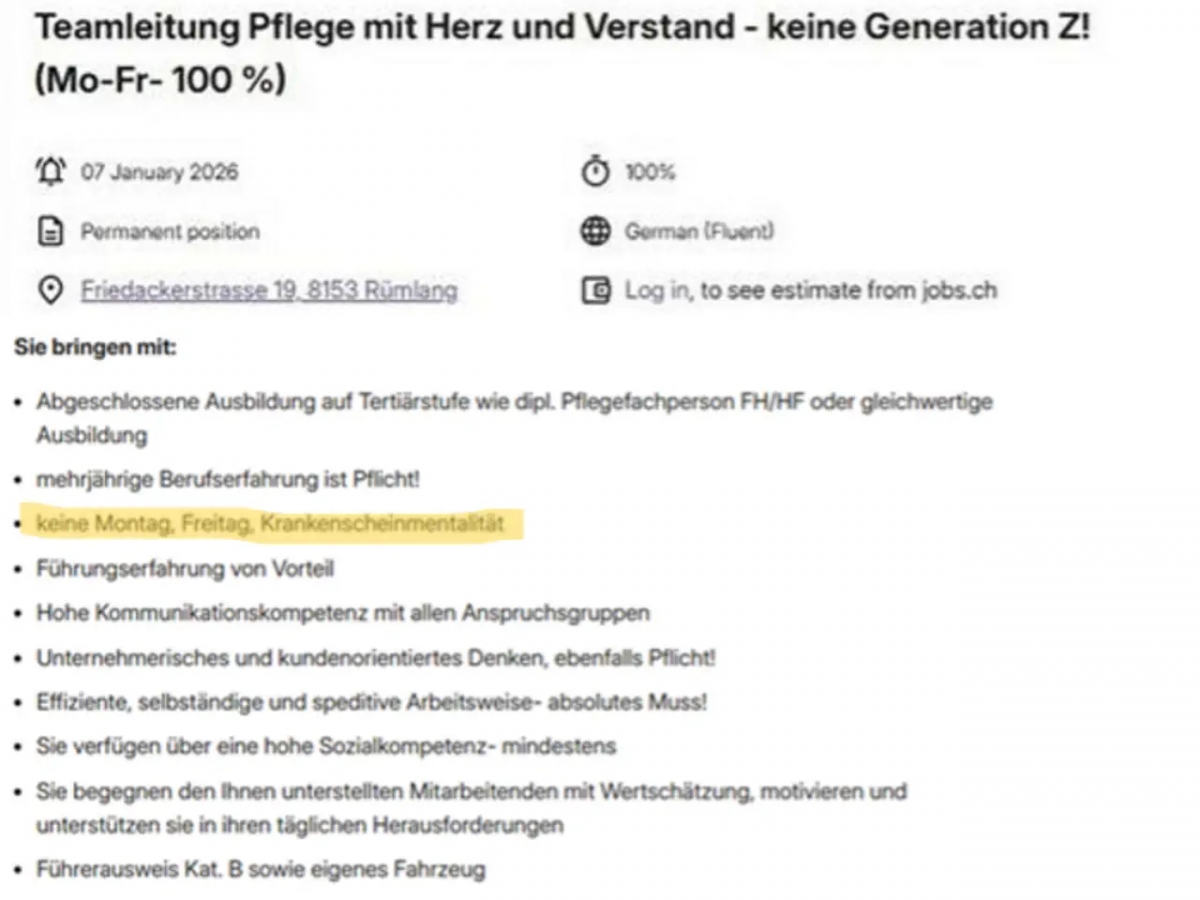Click the German (Fluent) language label

coord(699,232)
